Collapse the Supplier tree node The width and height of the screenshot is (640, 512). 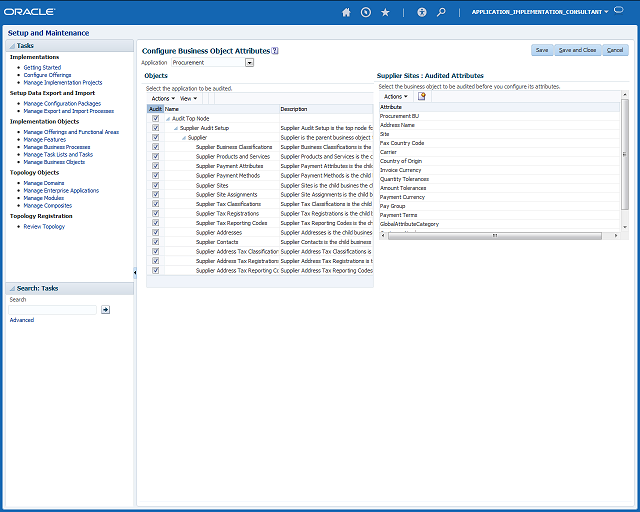[184, 138]
